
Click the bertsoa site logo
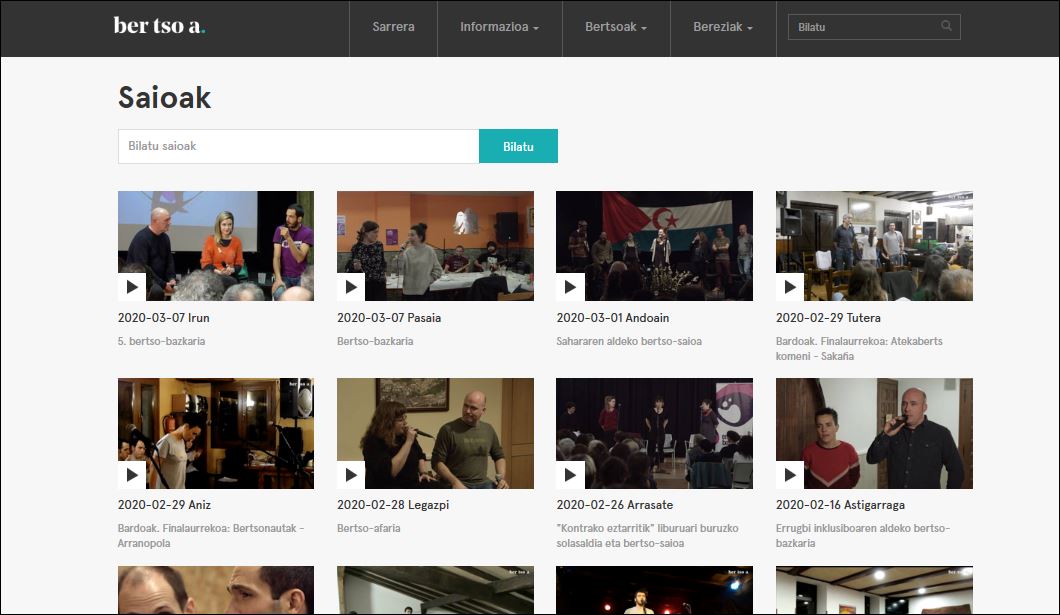coord(159,26)
